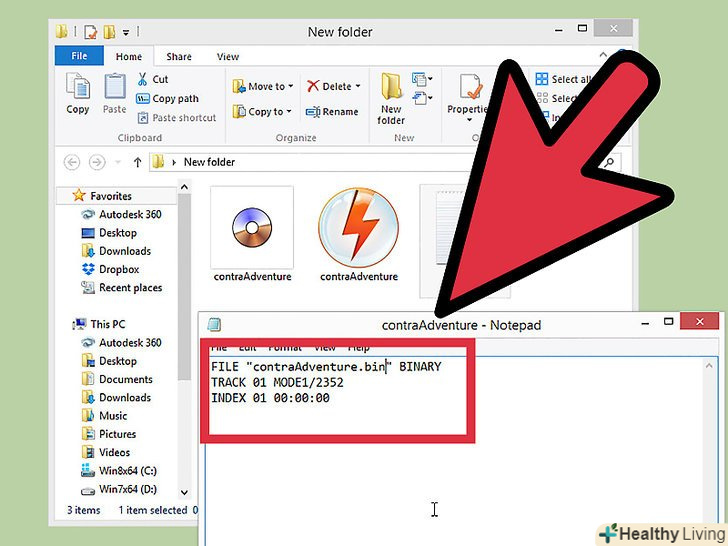Click Quick Access new folder icon
This screenshot has height=546, width=728.
110,32
